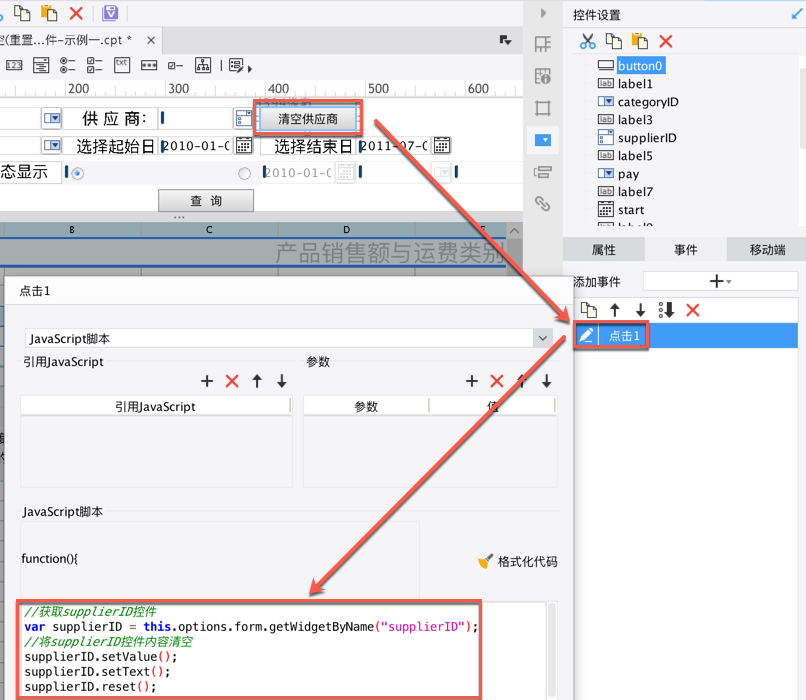Add a 引用JavaScript entry with plus
This screenshot has height=700, width=806.
tap(207, 381)
